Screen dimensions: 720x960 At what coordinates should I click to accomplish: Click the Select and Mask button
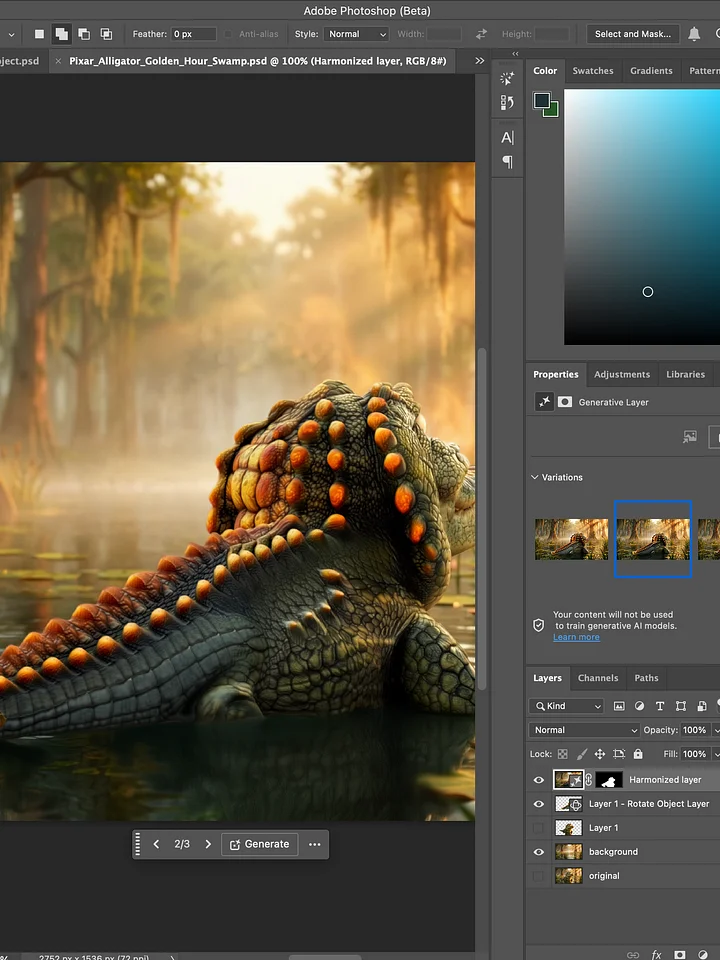pos(633,34)
